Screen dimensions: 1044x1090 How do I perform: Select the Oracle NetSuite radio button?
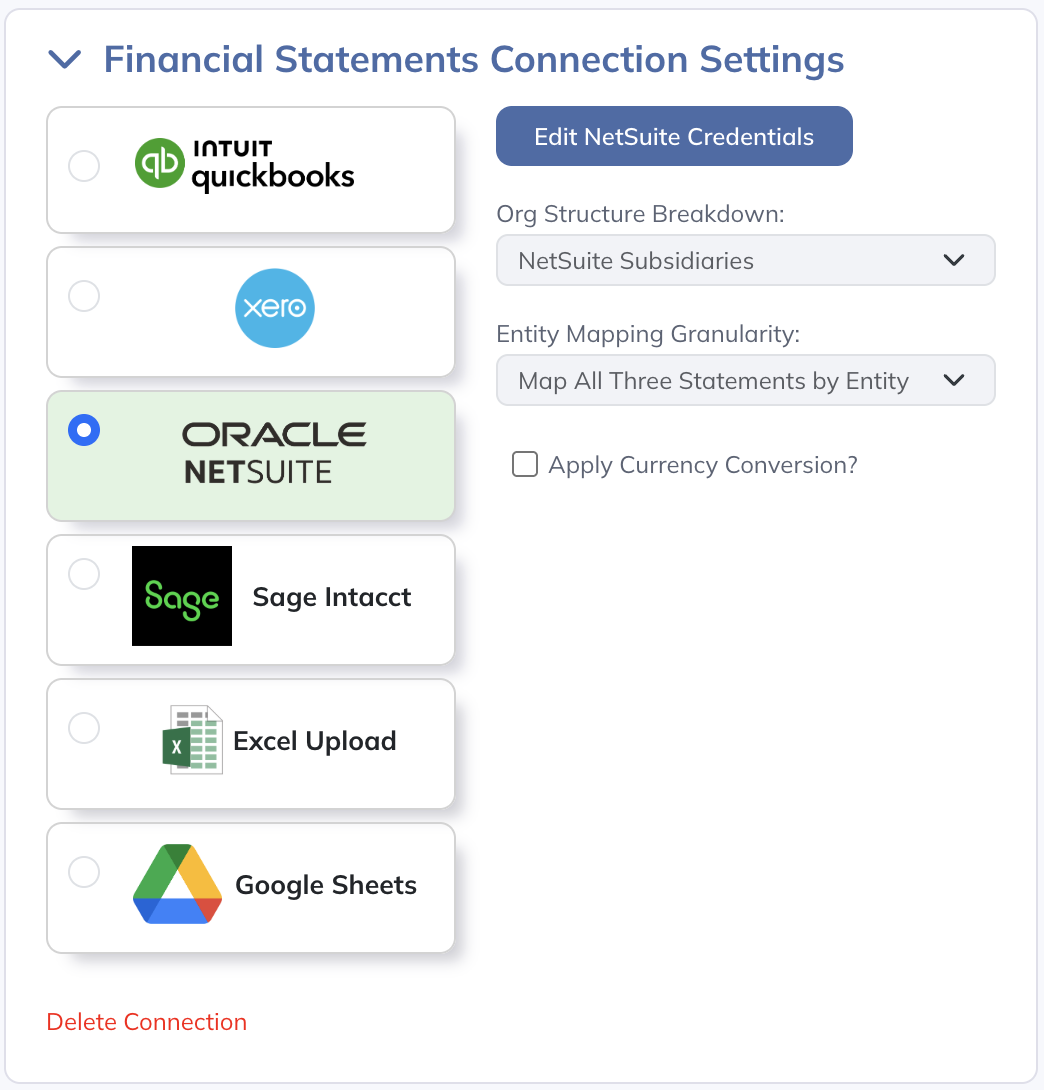84,430
